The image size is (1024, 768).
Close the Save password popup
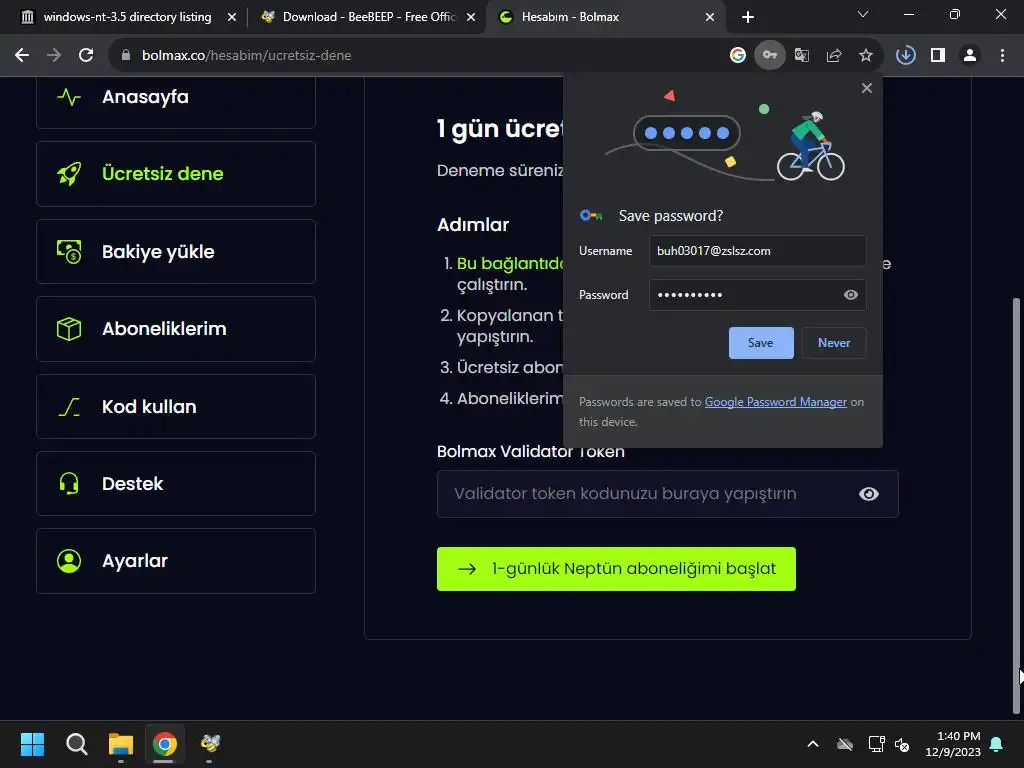867,88
